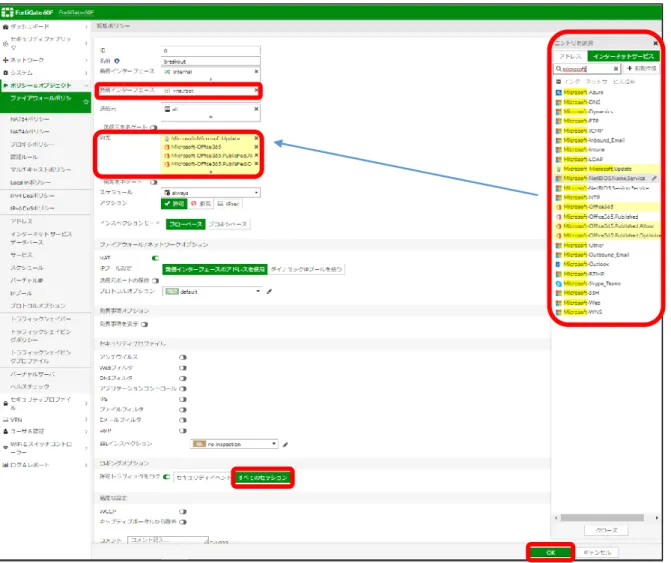Toggle the DNSフィルタ switch
The width and height of the screenshot is (671, 563).
point(183,378)
